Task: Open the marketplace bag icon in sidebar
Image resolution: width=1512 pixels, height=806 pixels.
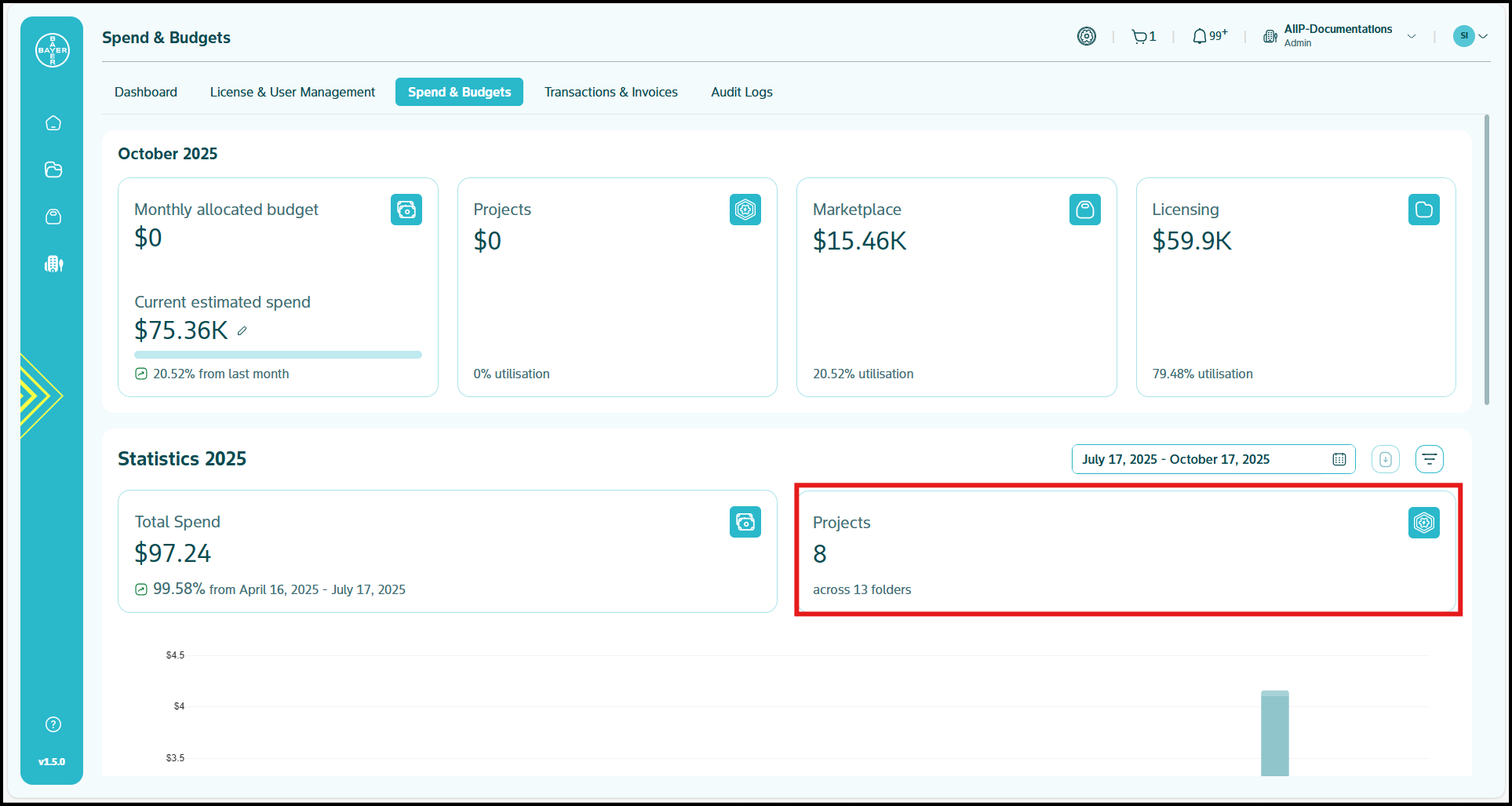Action: click(53, 217)
